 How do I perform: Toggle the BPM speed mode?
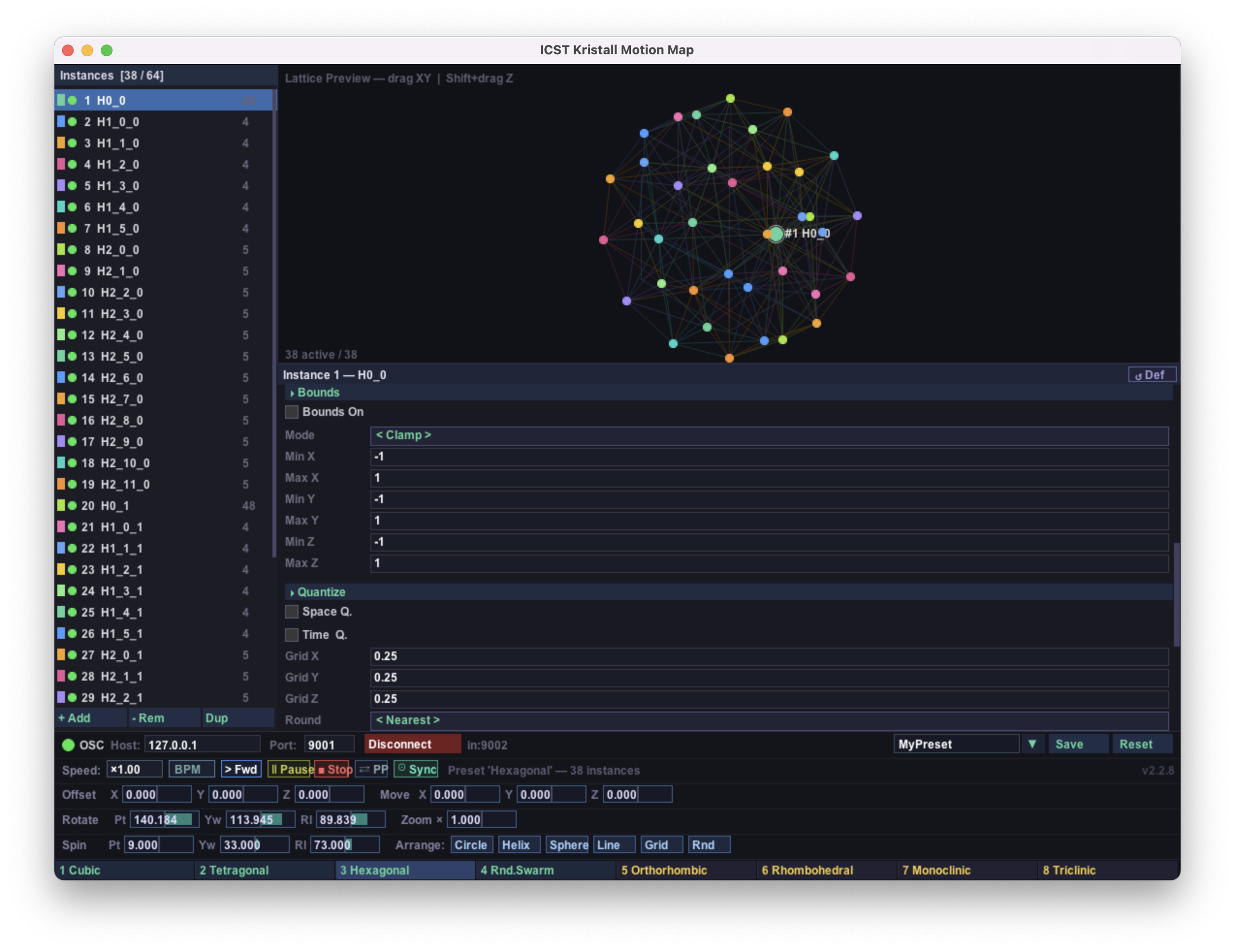(192, 769)
